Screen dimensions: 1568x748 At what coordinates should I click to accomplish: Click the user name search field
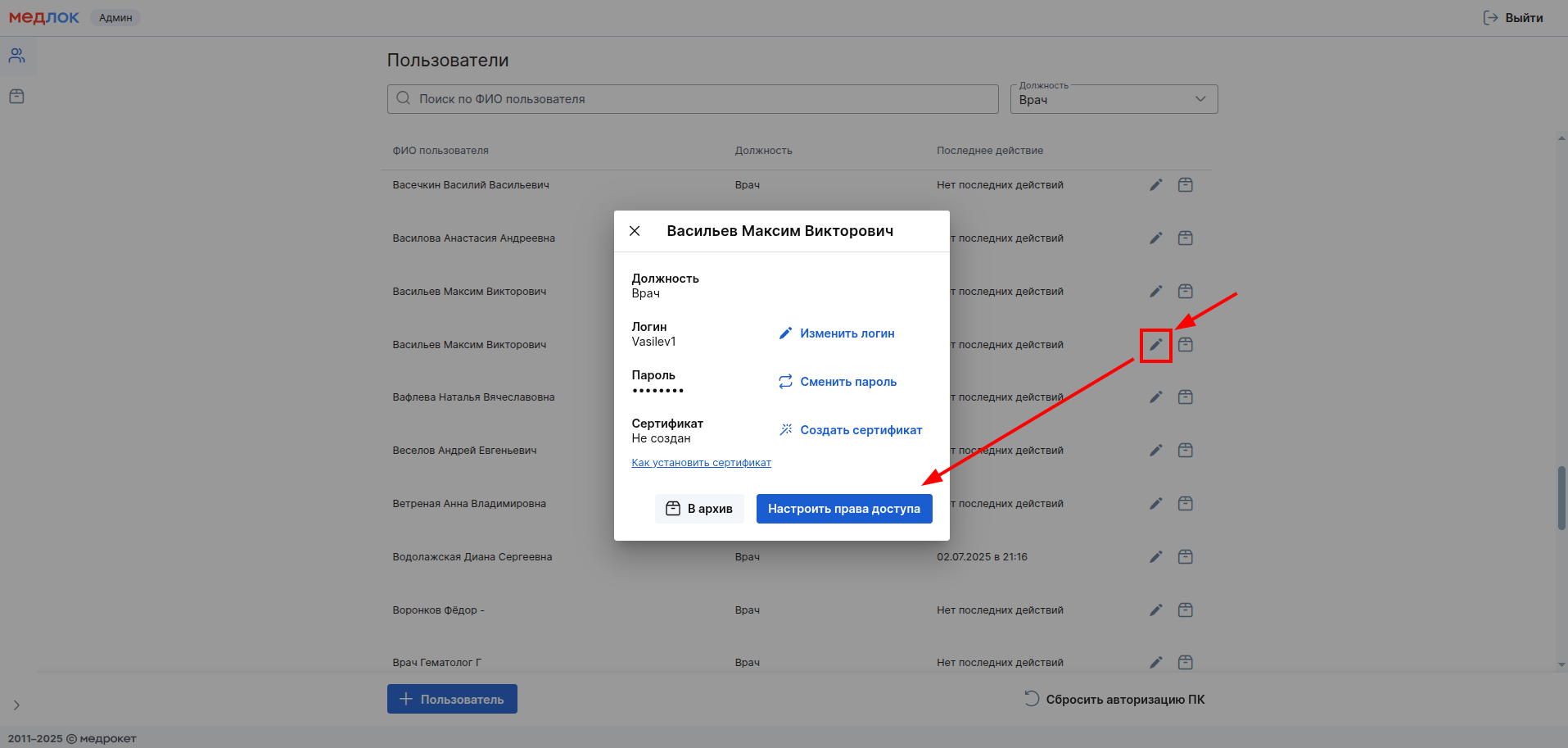pos(692,99)
